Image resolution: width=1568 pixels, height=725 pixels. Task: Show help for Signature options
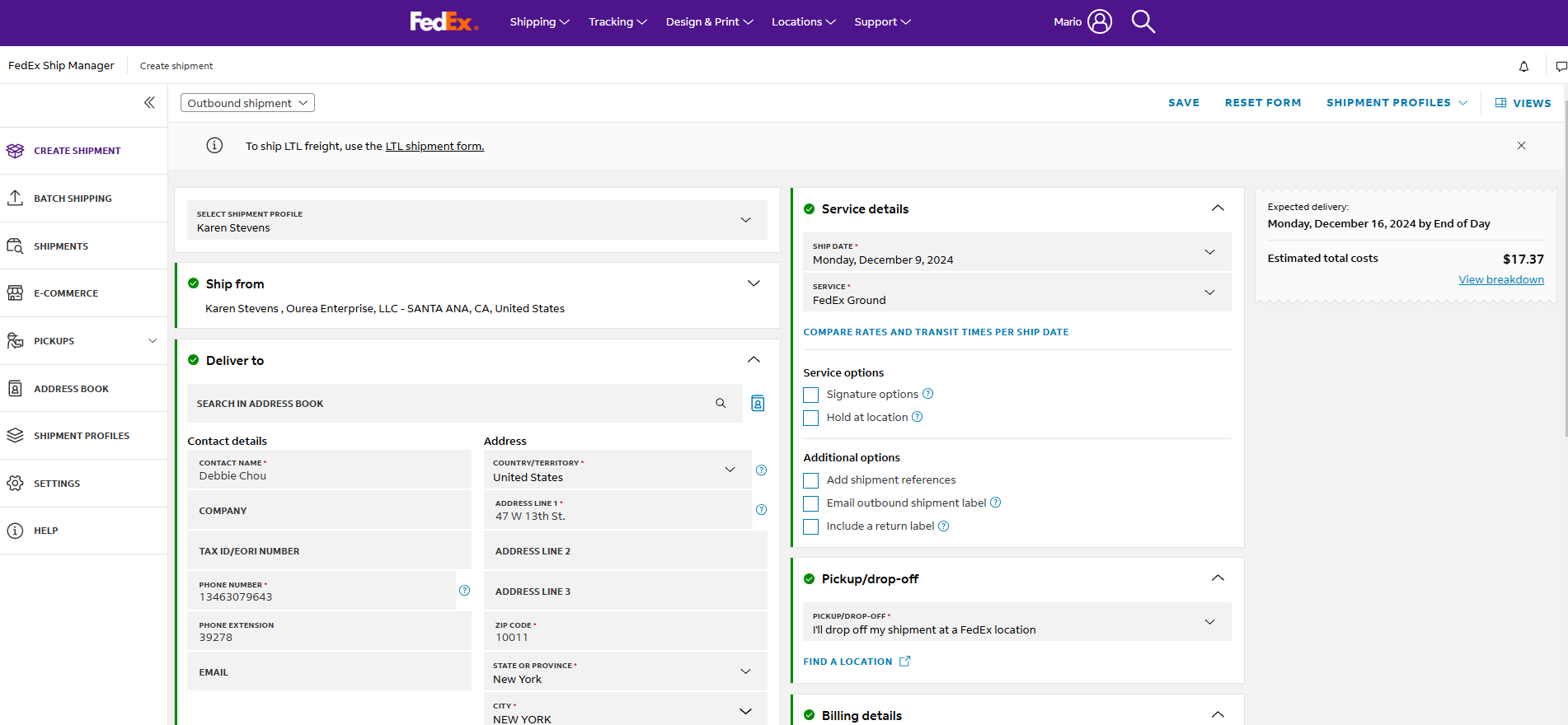click(x=928, y=394)
